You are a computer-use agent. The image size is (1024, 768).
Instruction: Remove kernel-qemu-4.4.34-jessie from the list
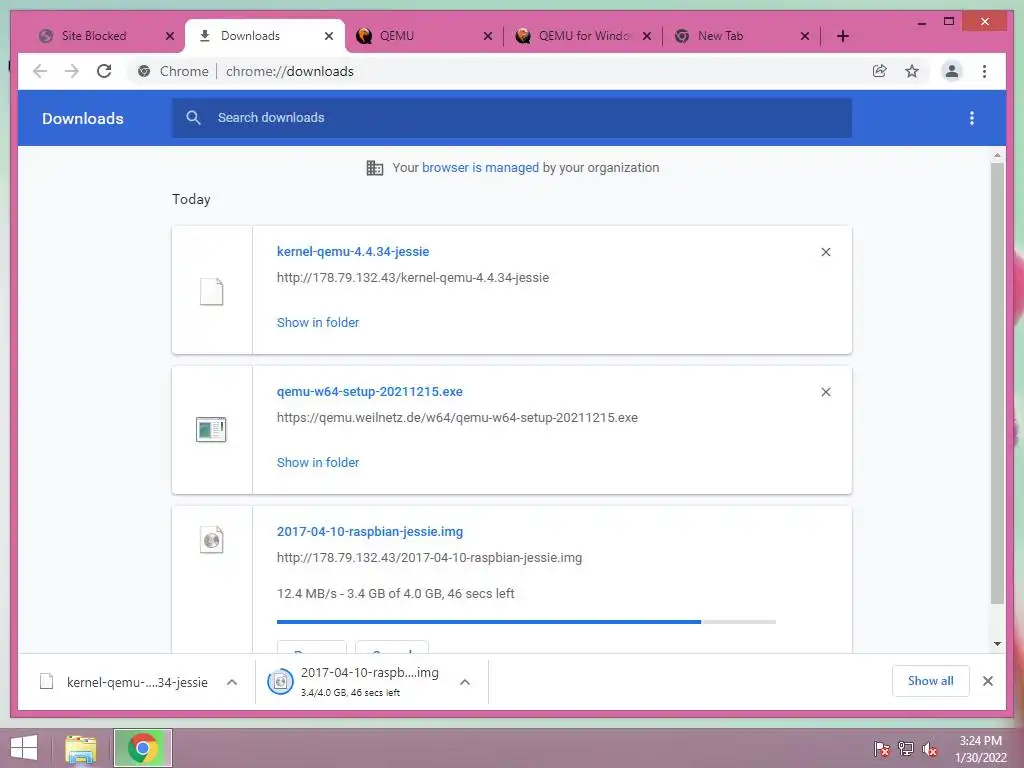click(825, 252)
